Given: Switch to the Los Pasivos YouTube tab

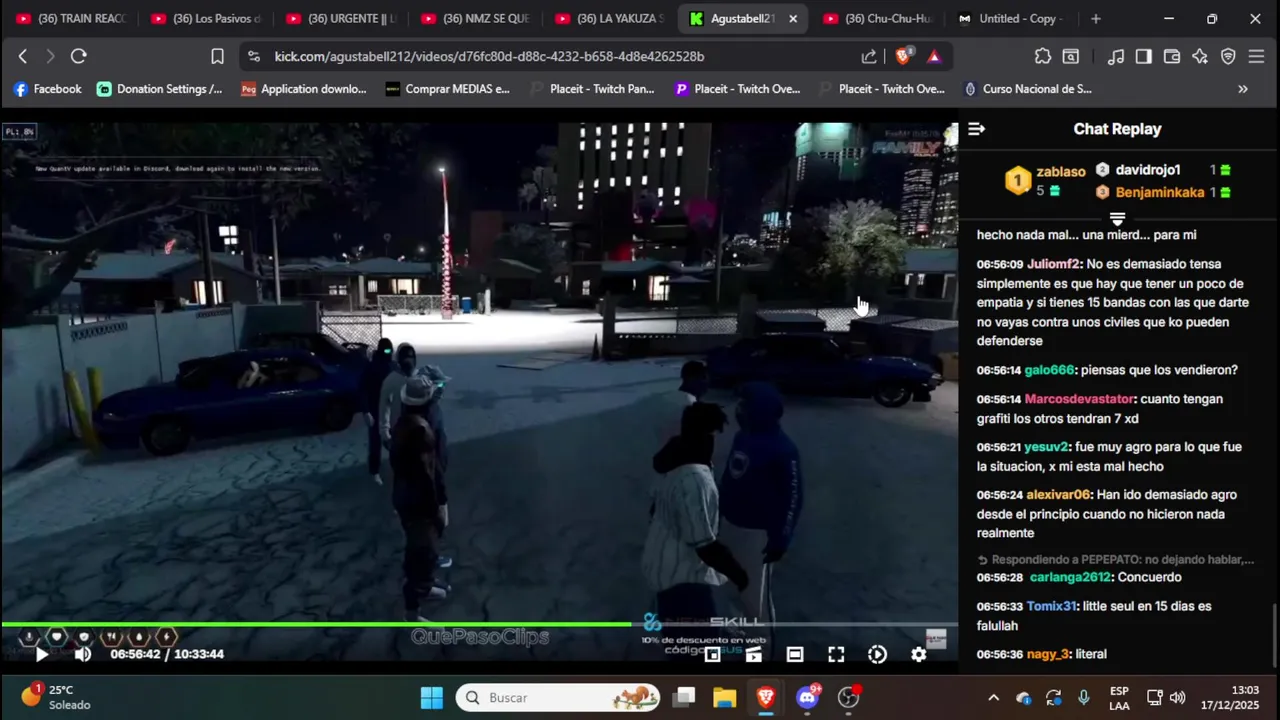Looking at the screenshot, I should [205, 19].
